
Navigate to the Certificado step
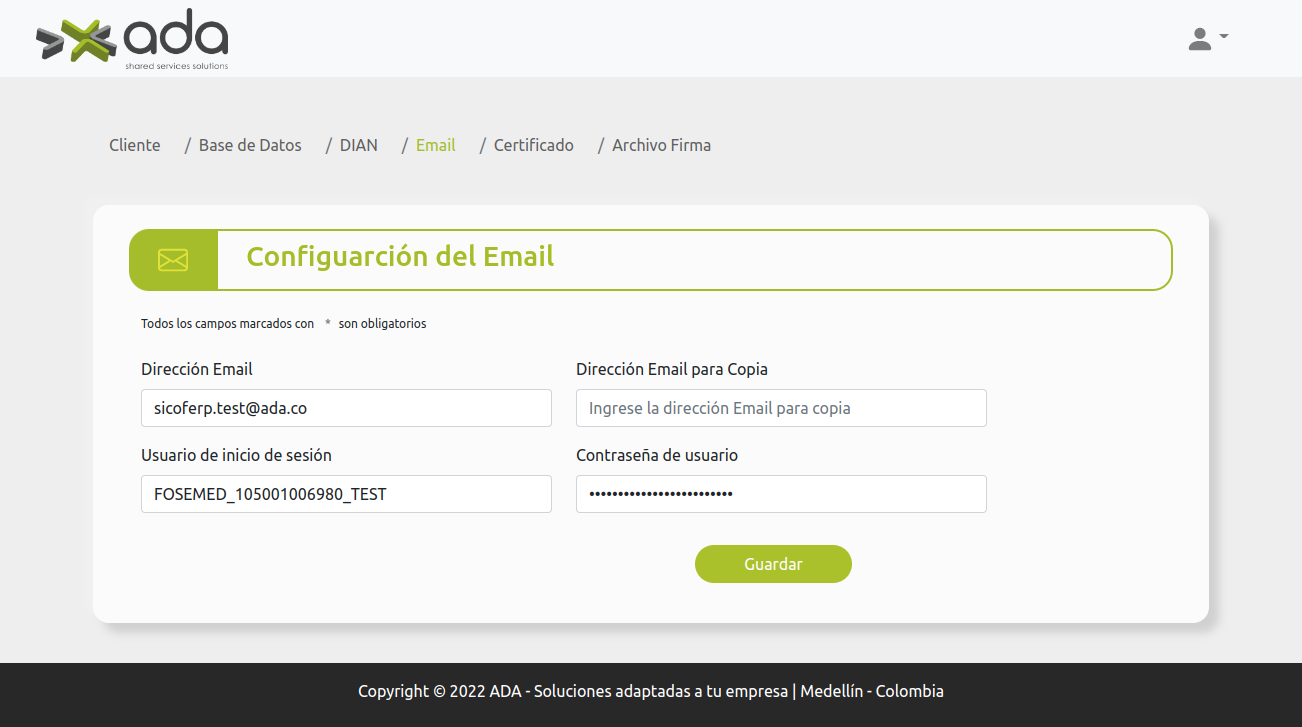coord(533,145)
